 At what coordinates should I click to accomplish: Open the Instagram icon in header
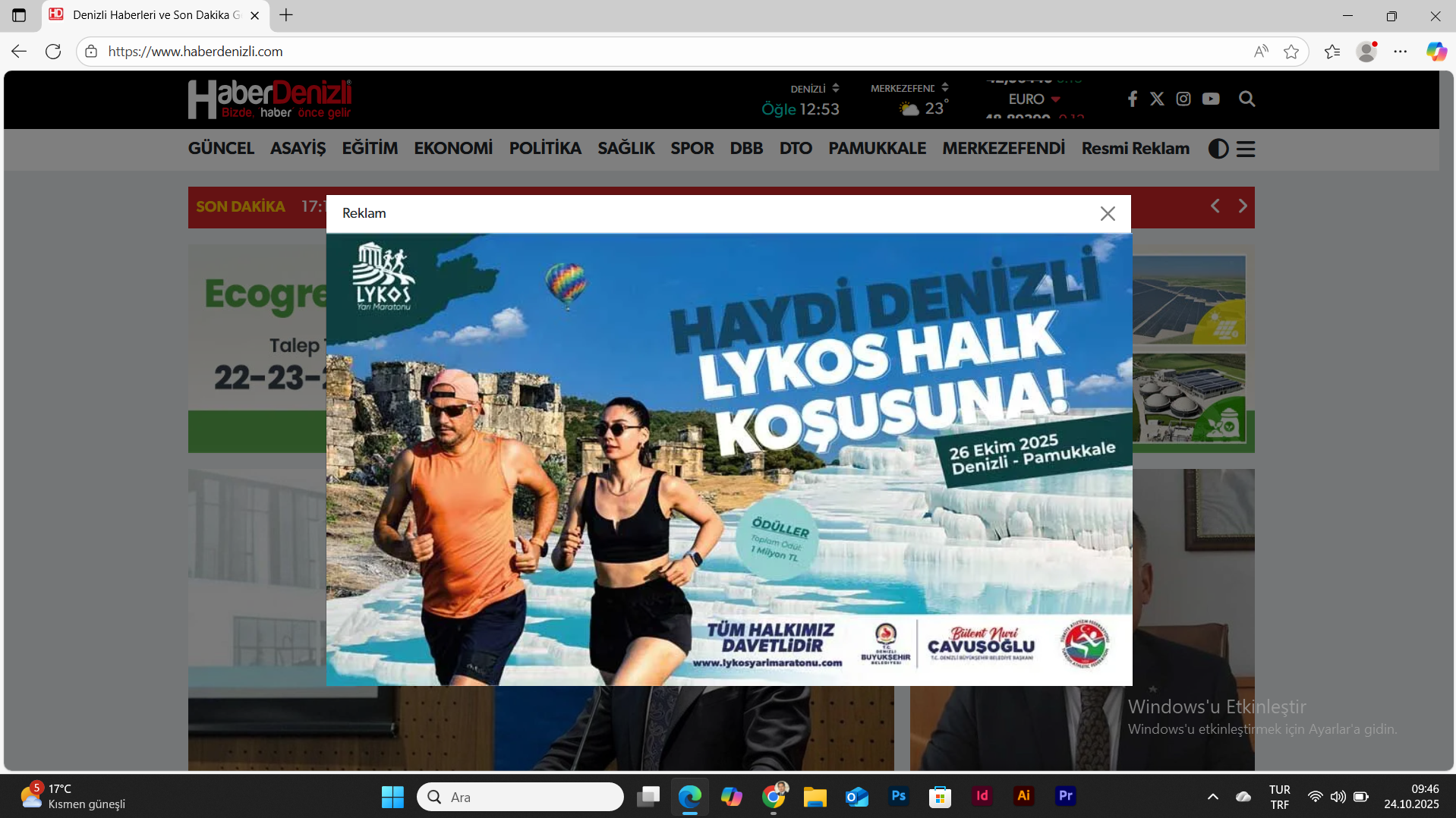[x=1183, y=99]
